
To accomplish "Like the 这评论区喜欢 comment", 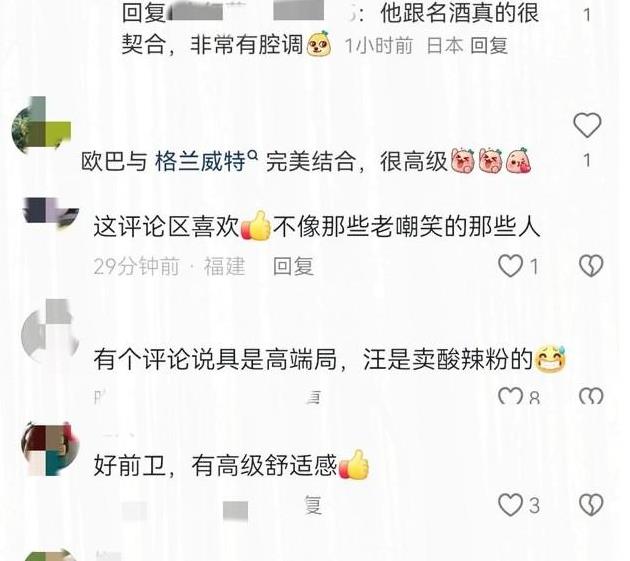I will [x=510, y=266].
